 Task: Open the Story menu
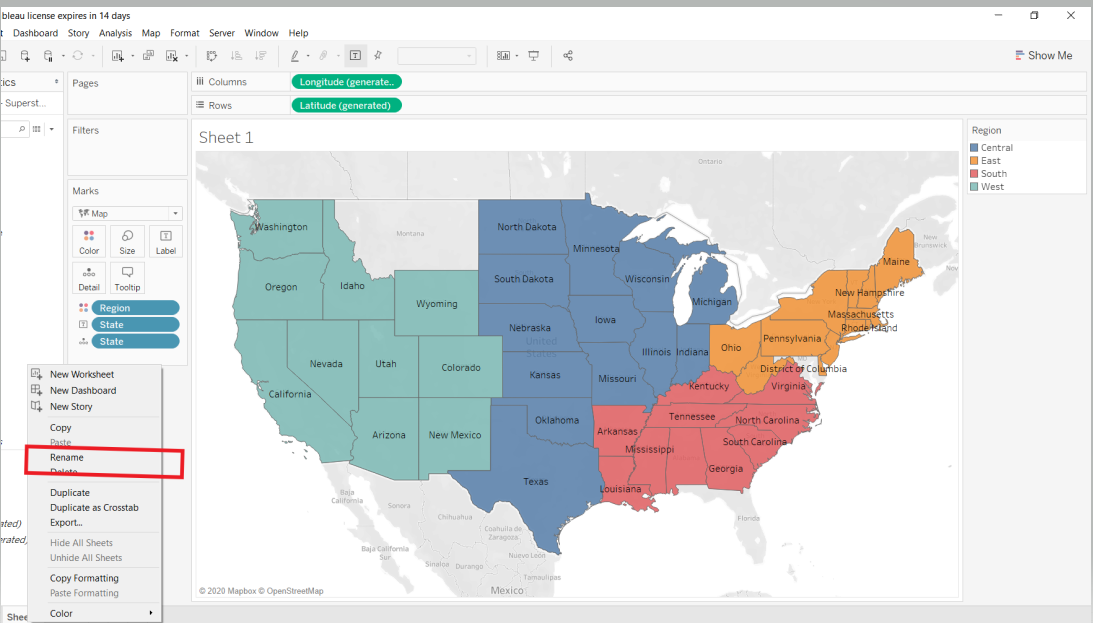[79, 33]
